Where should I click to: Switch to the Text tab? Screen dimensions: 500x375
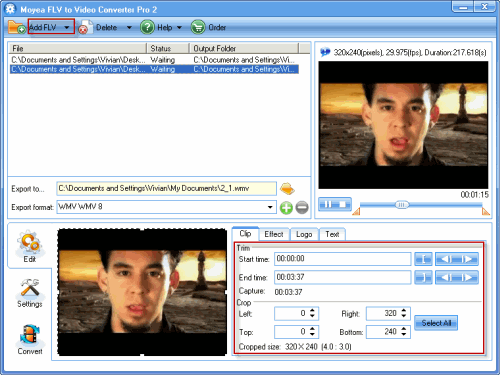tap(332, 234)
